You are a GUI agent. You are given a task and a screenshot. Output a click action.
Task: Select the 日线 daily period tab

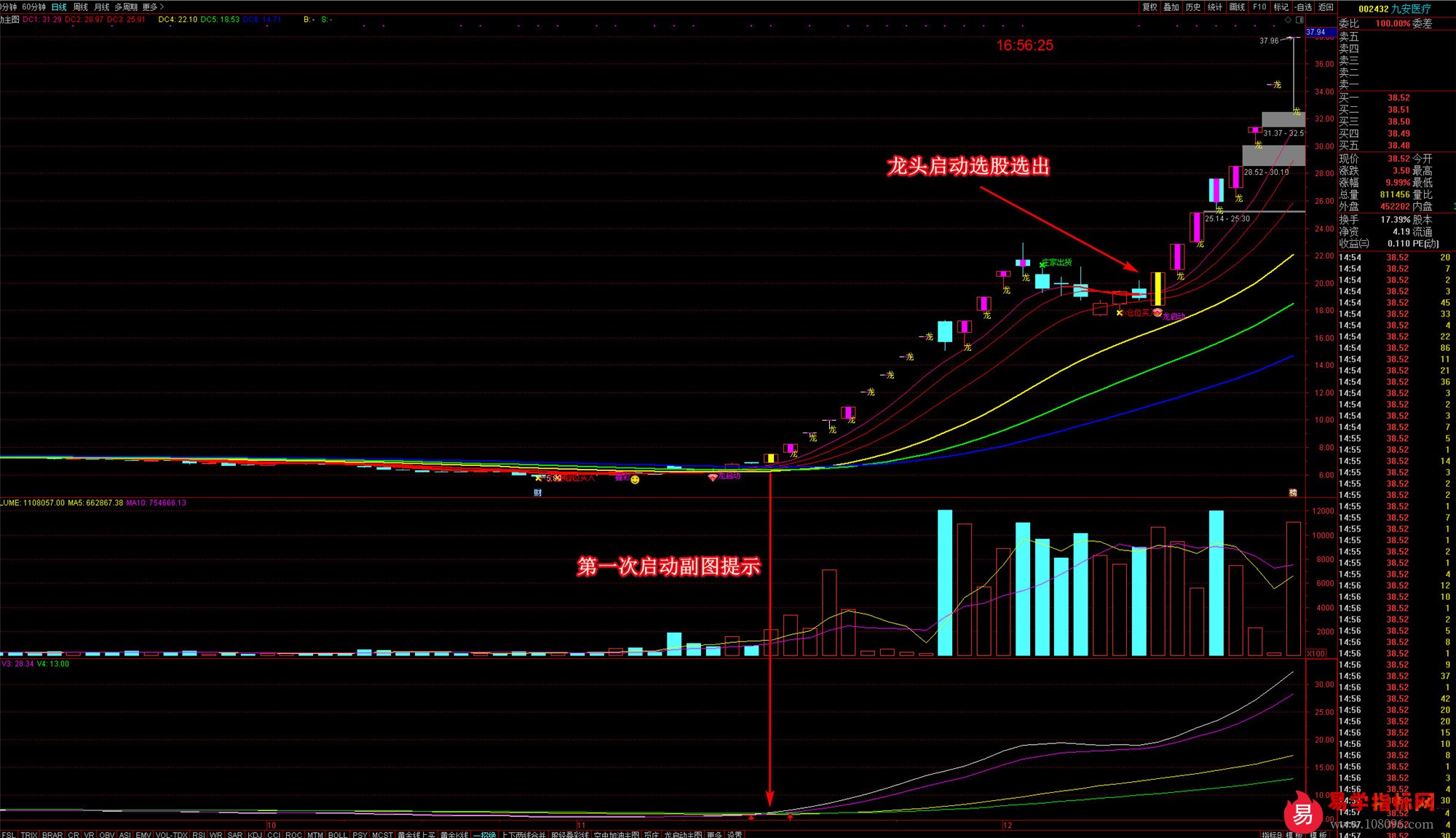tap(59, 7)
